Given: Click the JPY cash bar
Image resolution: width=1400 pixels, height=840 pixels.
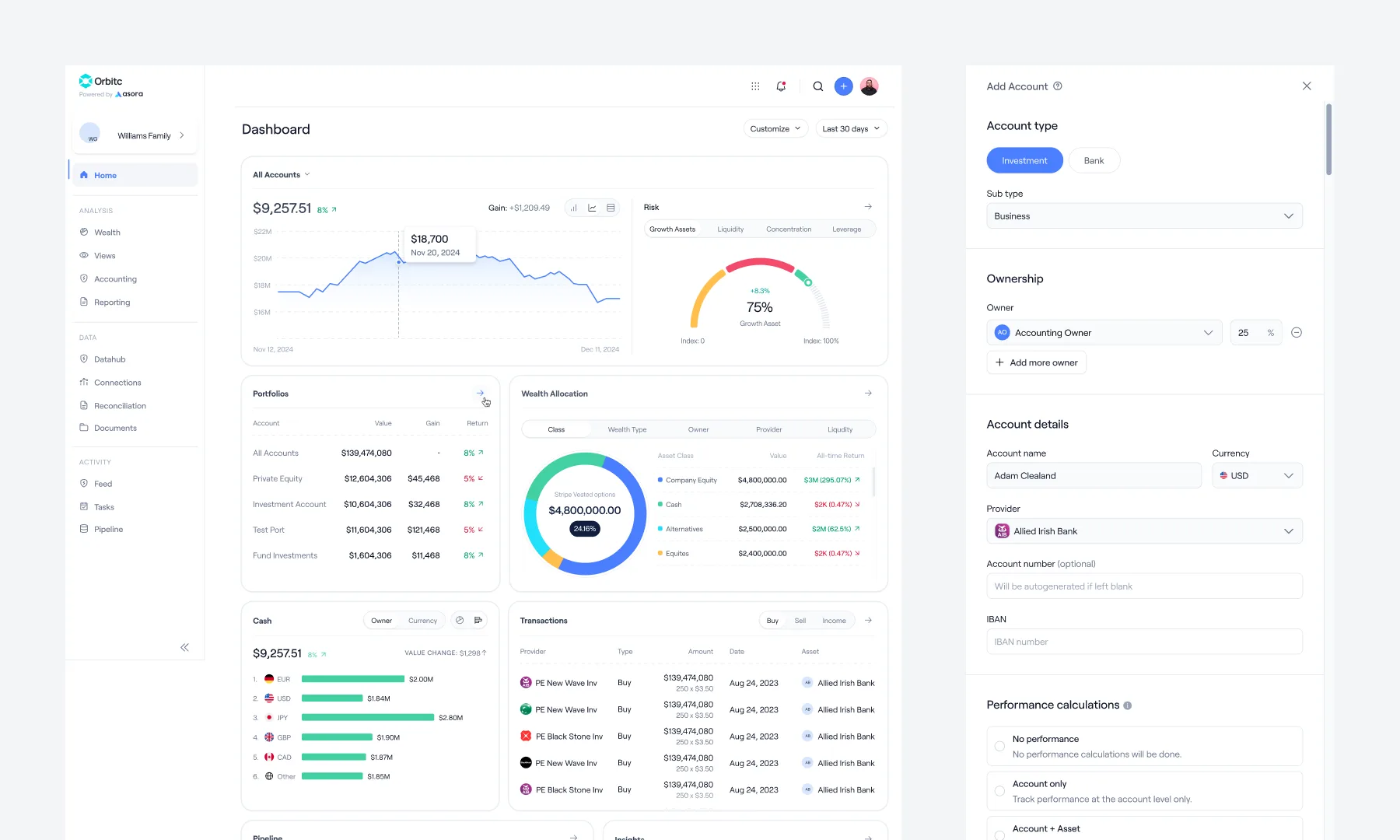Looking at the screenshot, I should pos(368,718).
